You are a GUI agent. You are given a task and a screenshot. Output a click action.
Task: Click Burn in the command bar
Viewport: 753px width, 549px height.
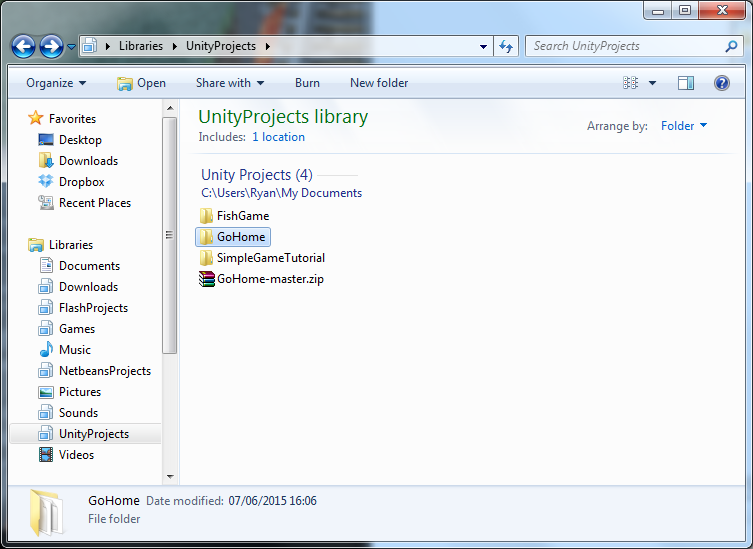click(x=307, y=83)
